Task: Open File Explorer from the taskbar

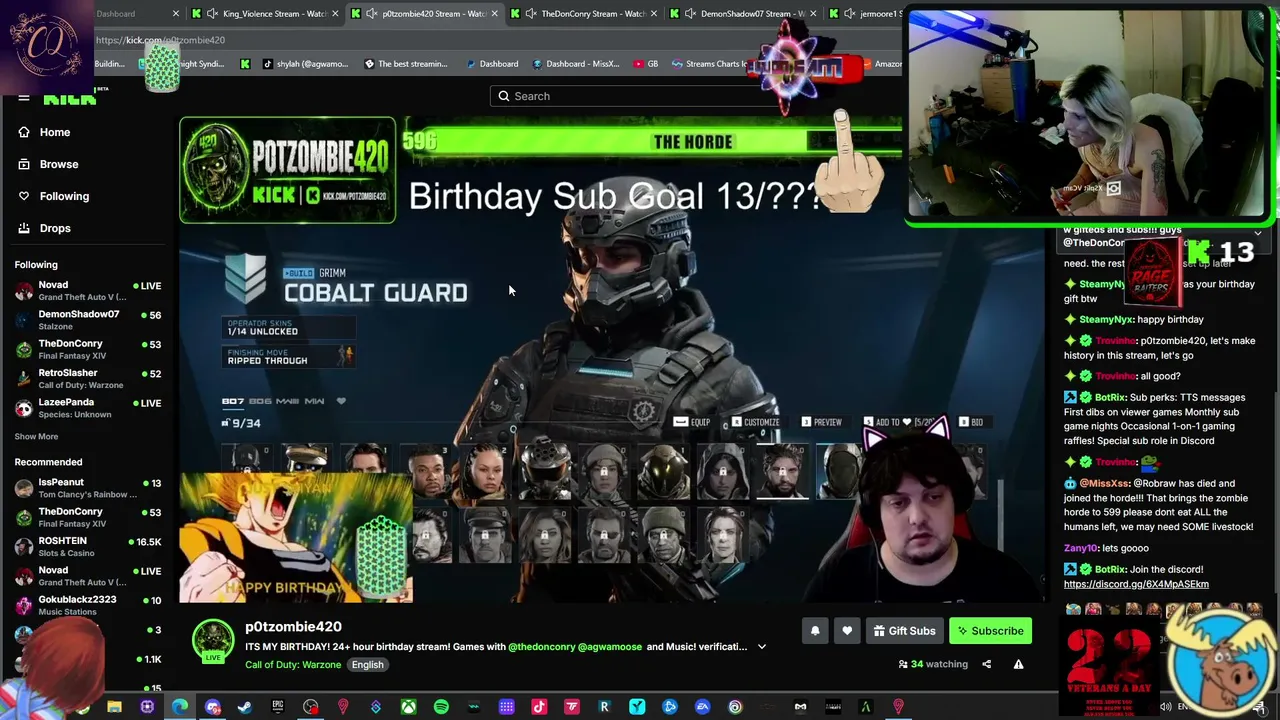Action: [114, 708]
